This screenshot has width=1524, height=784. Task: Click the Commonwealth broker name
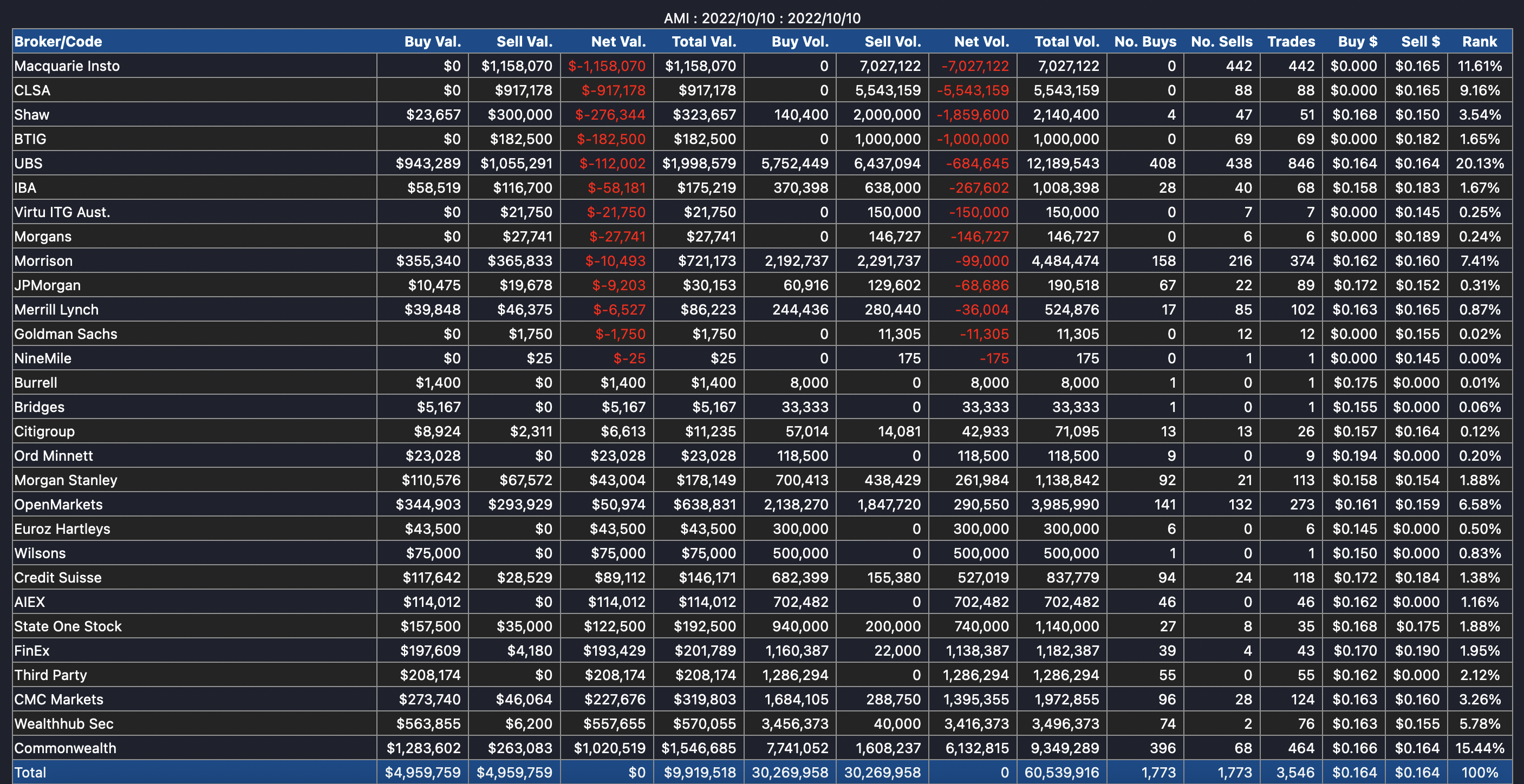pos(65,748)
